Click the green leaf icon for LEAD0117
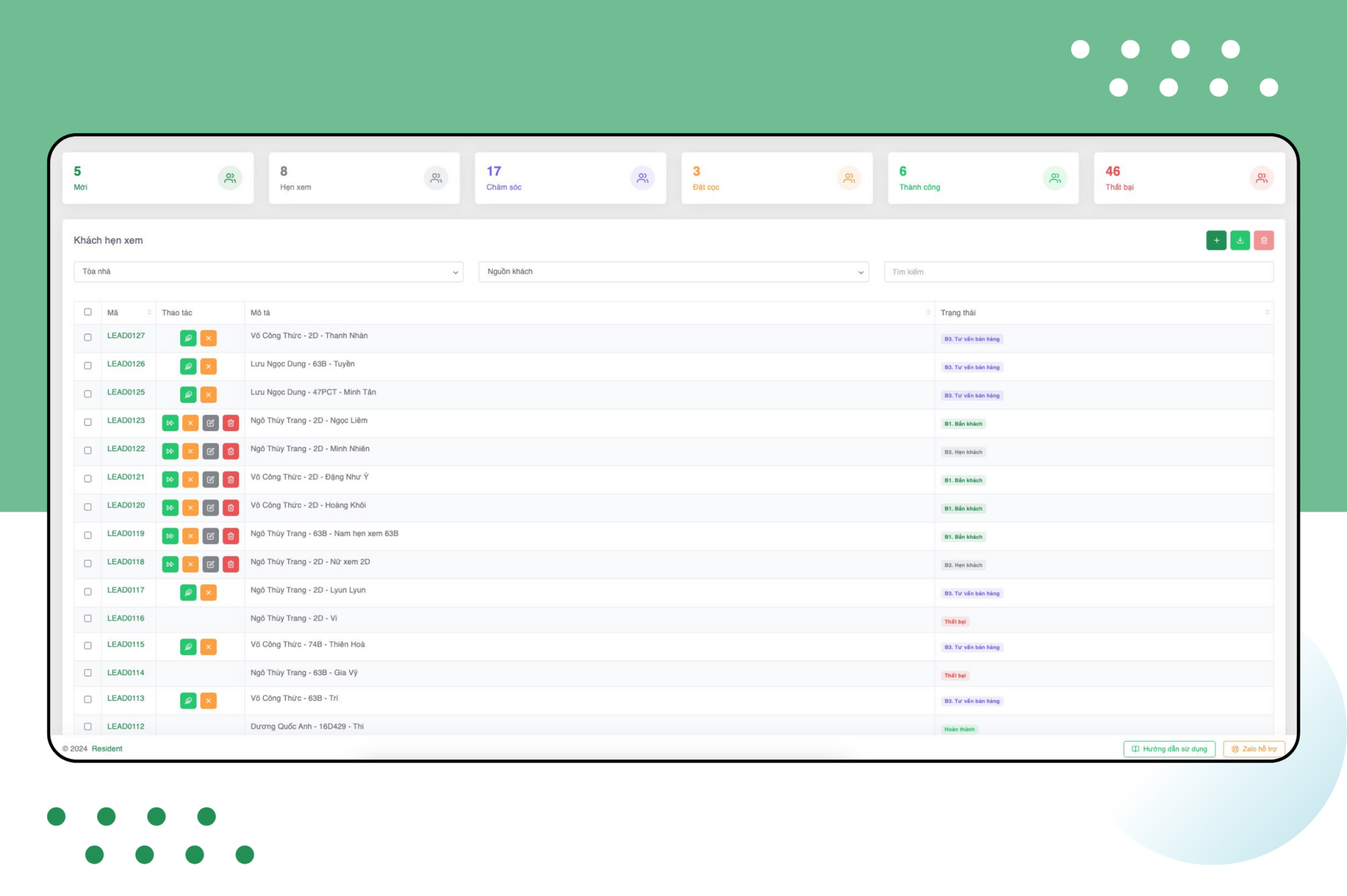This screenshot has height=896, width=1347. 188,593
